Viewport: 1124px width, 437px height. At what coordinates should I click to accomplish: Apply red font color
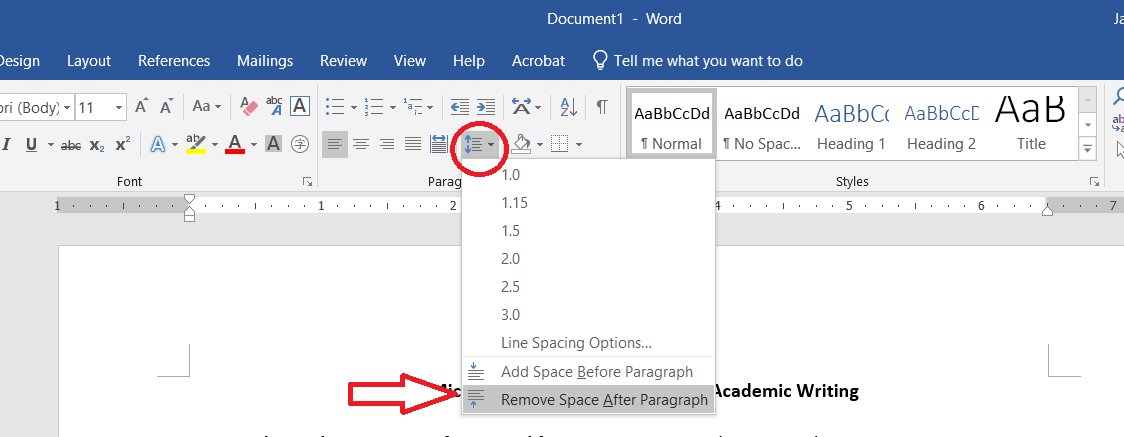[x=235, y=145]
